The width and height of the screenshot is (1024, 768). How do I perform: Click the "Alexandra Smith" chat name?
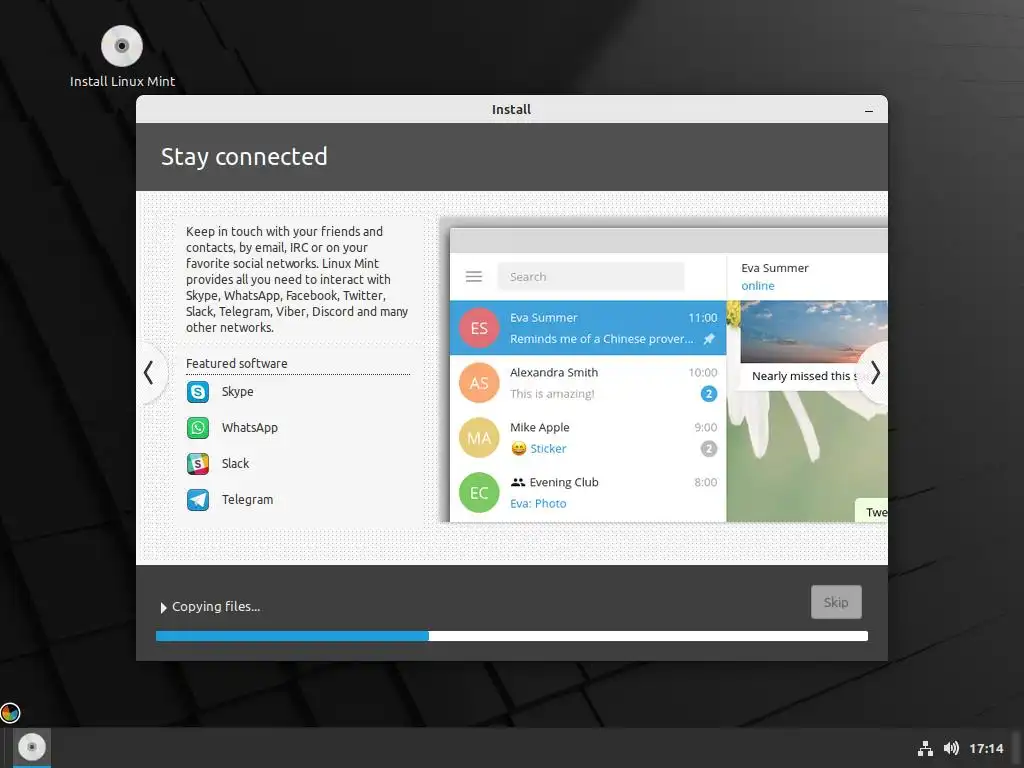554,373
